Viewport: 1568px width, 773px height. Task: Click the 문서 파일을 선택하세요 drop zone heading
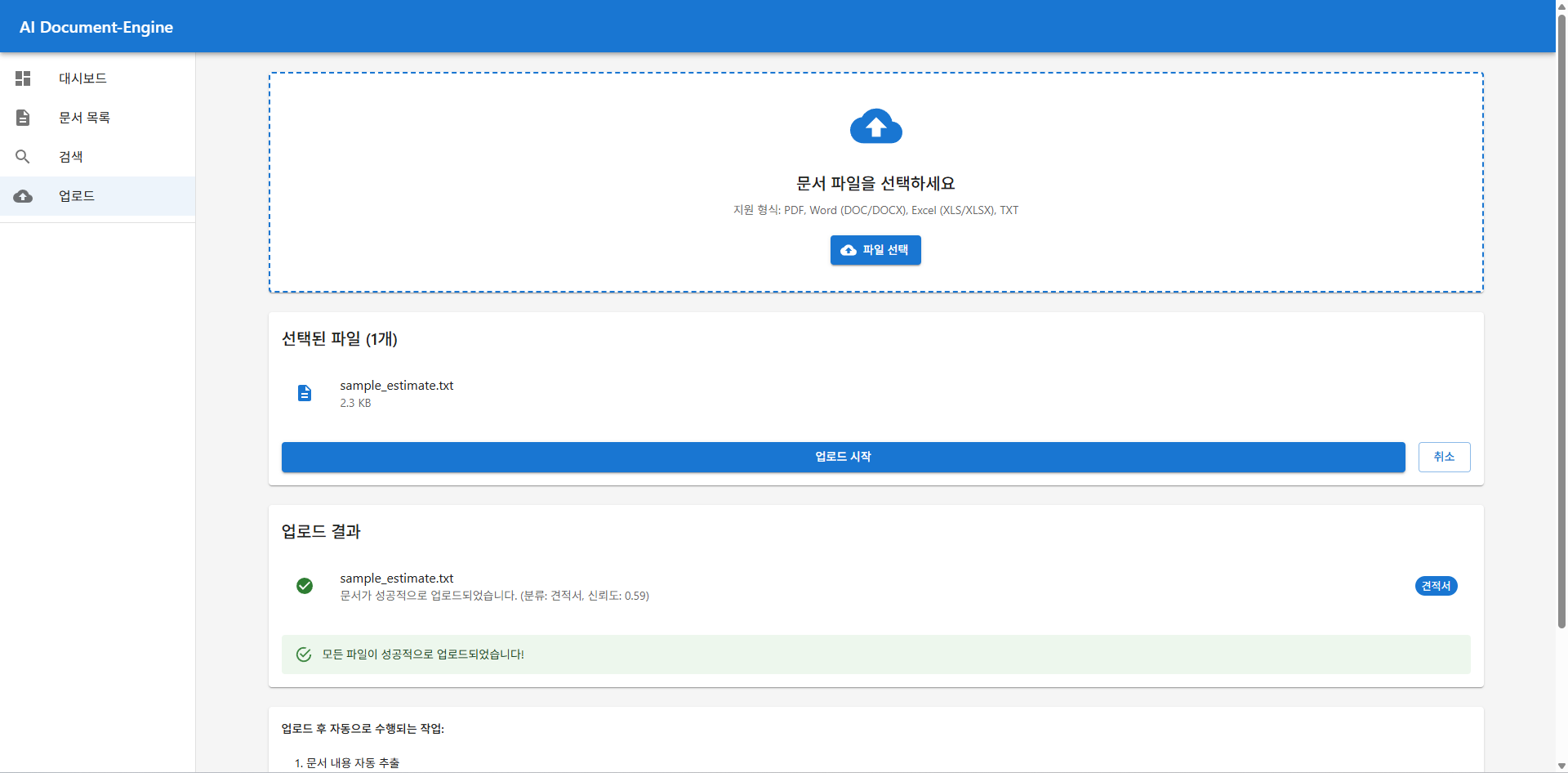875,184
